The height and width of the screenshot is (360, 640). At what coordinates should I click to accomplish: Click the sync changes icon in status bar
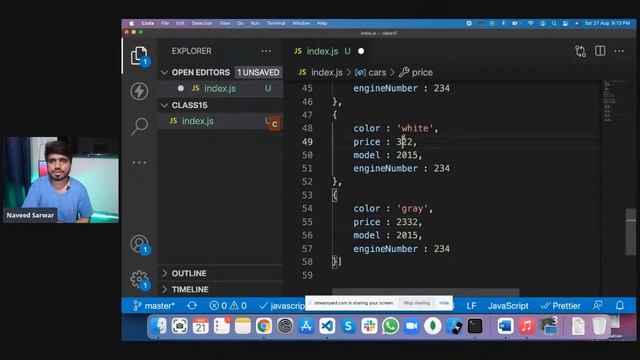pos(192,306)
